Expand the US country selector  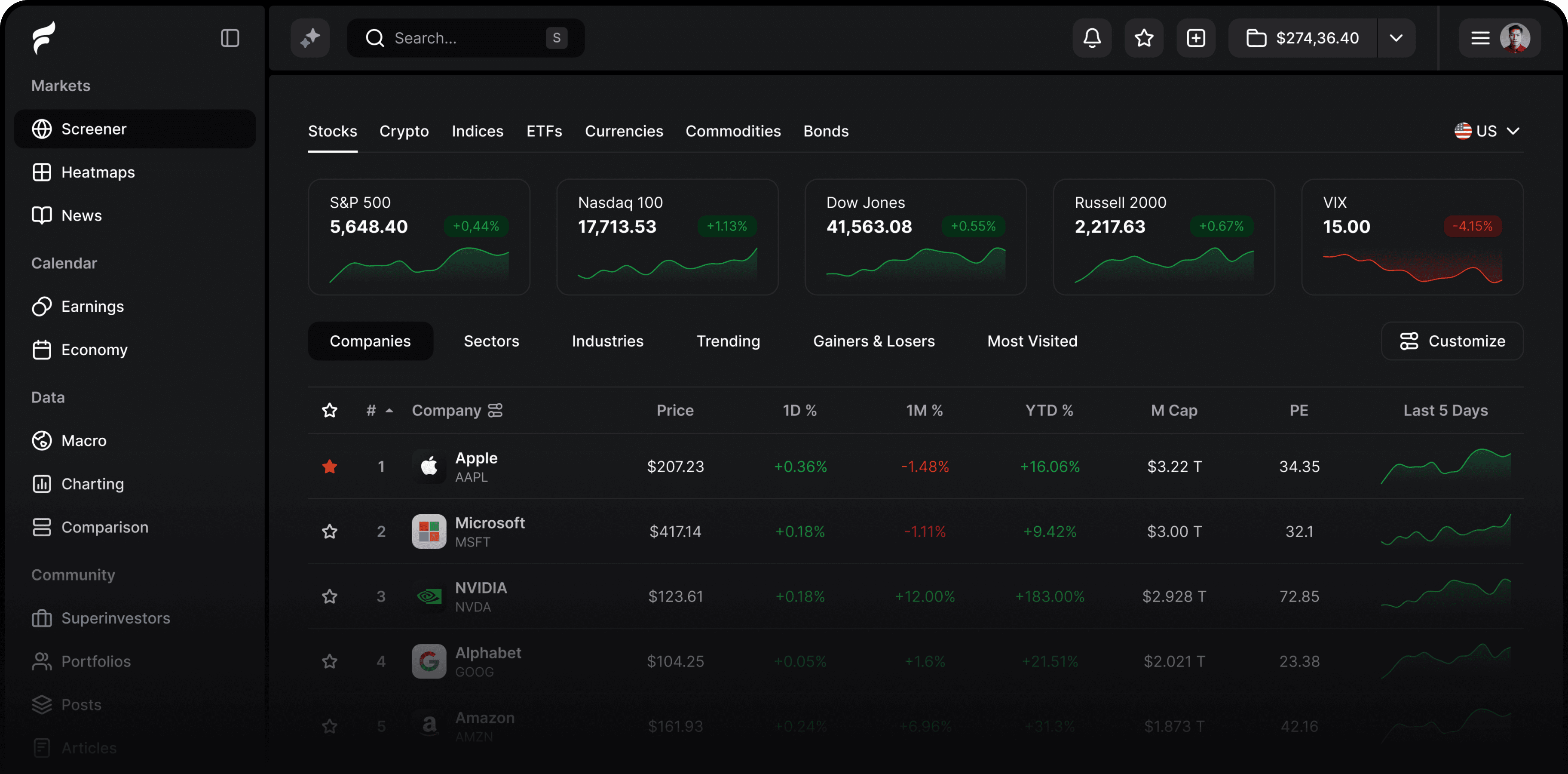click(1486, 131)
